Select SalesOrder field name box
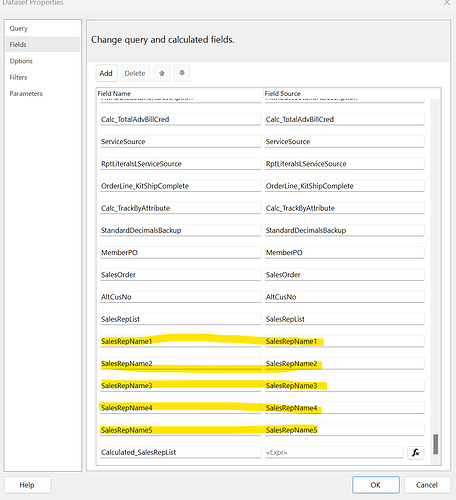Viewport: 456px width, 500px height. pyautogui.click(x=180, y=275)
